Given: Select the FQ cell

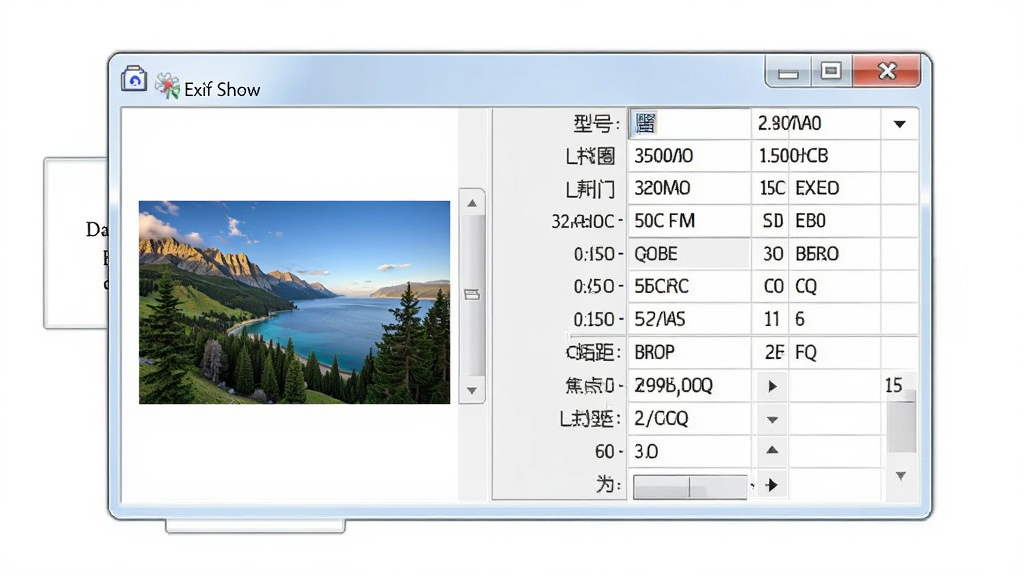Looking at the screenshot, I should tap(835, 353).
